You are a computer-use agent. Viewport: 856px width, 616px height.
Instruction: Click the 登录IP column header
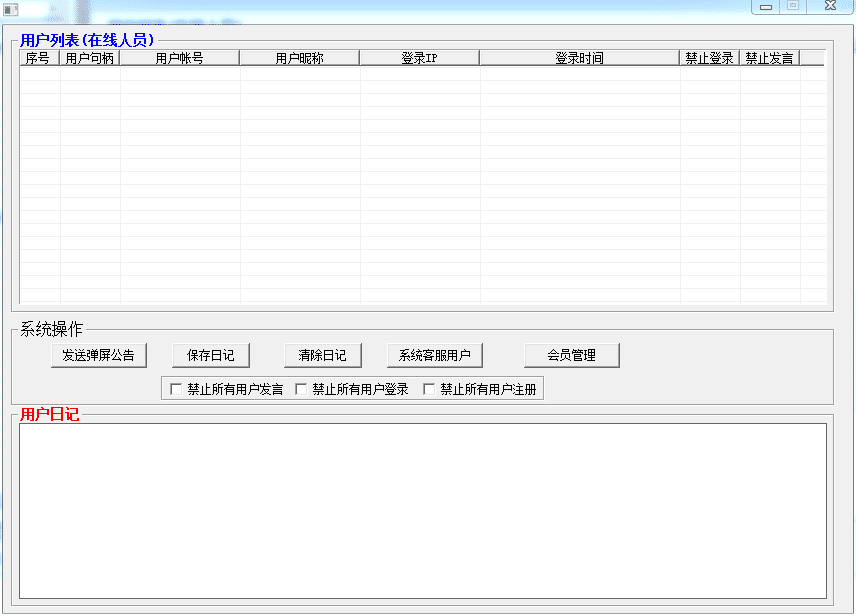[418, 57]
